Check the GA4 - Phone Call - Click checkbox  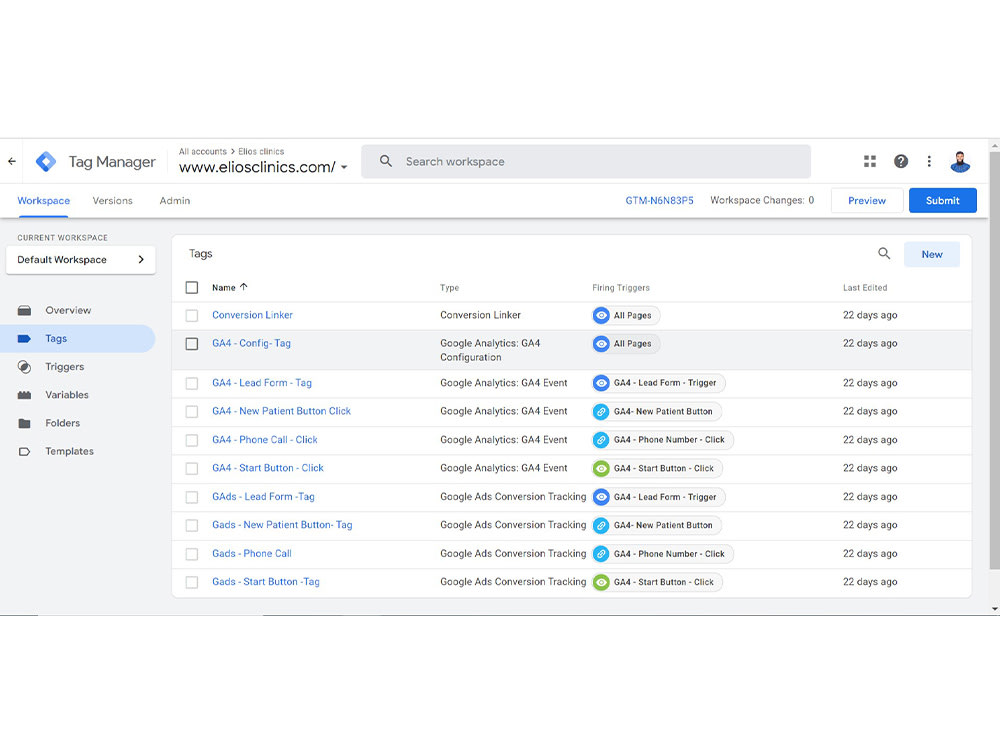tap(192, 440)
